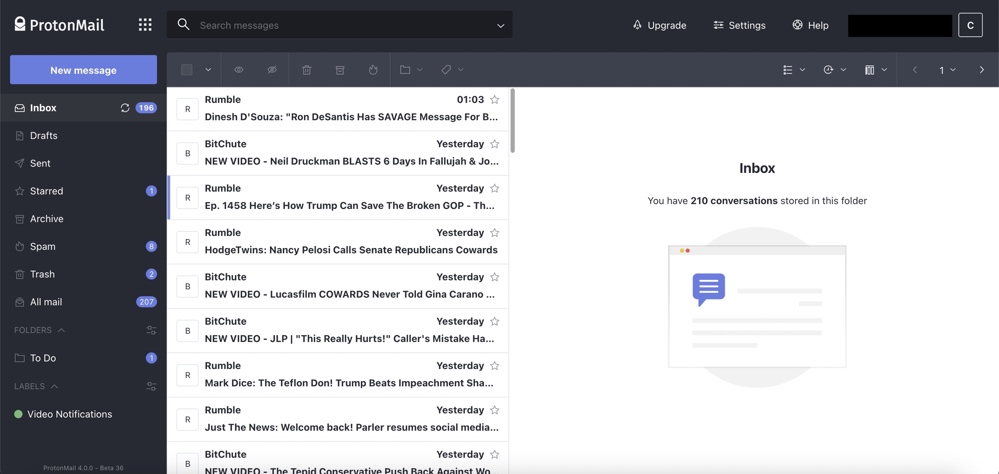The width and height of the screenshot is (999, 474).
Task: Refresh inbox with the circular arrows icon
Action: pos(125,108)
